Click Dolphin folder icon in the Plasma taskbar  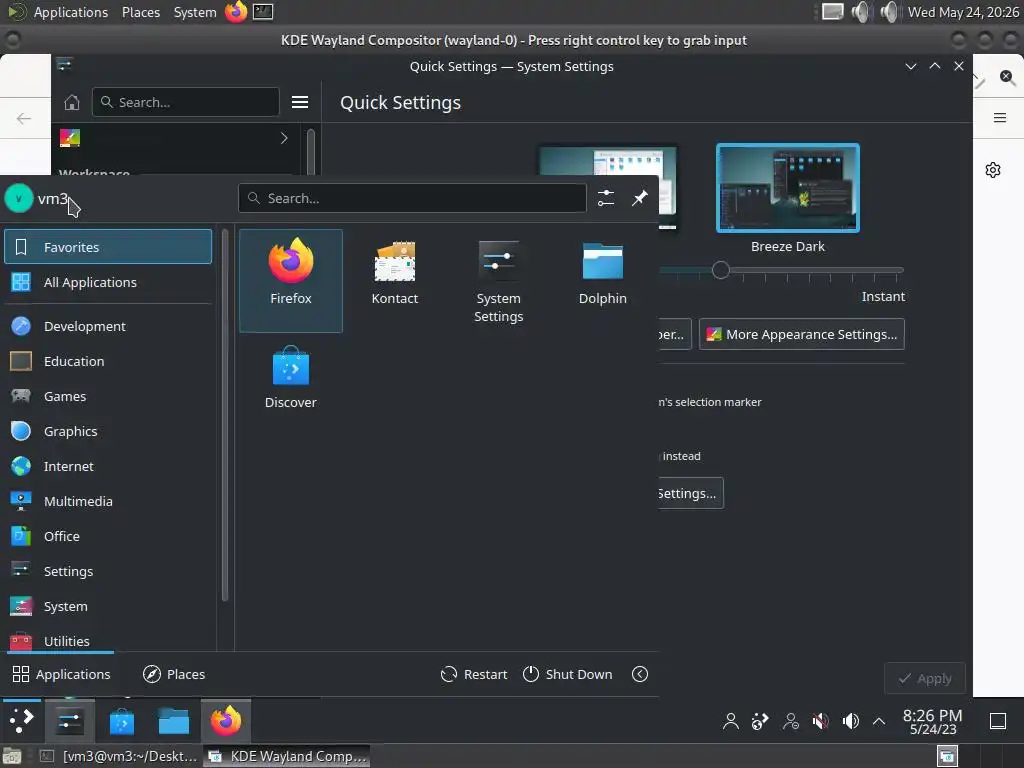pos(174,721)
